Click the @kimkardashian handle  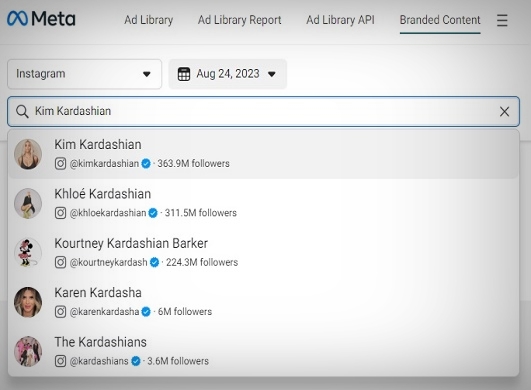click(x=104, y=164)
